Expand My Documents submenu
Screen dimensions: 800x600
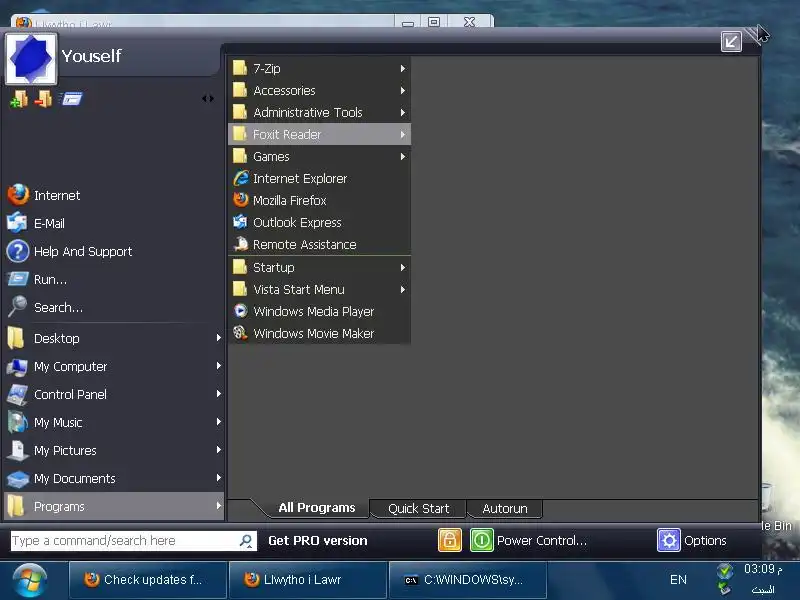pos(113,479)
